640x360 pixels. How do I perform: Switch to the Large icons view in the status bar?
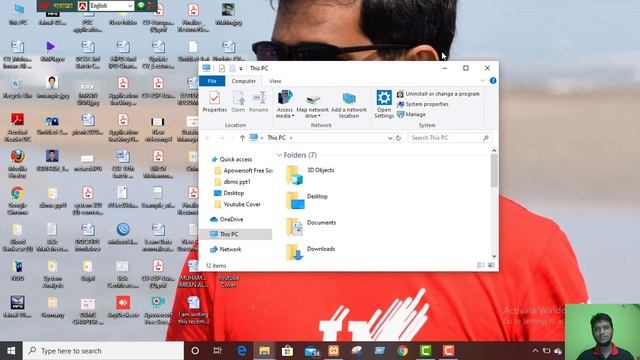491,266
